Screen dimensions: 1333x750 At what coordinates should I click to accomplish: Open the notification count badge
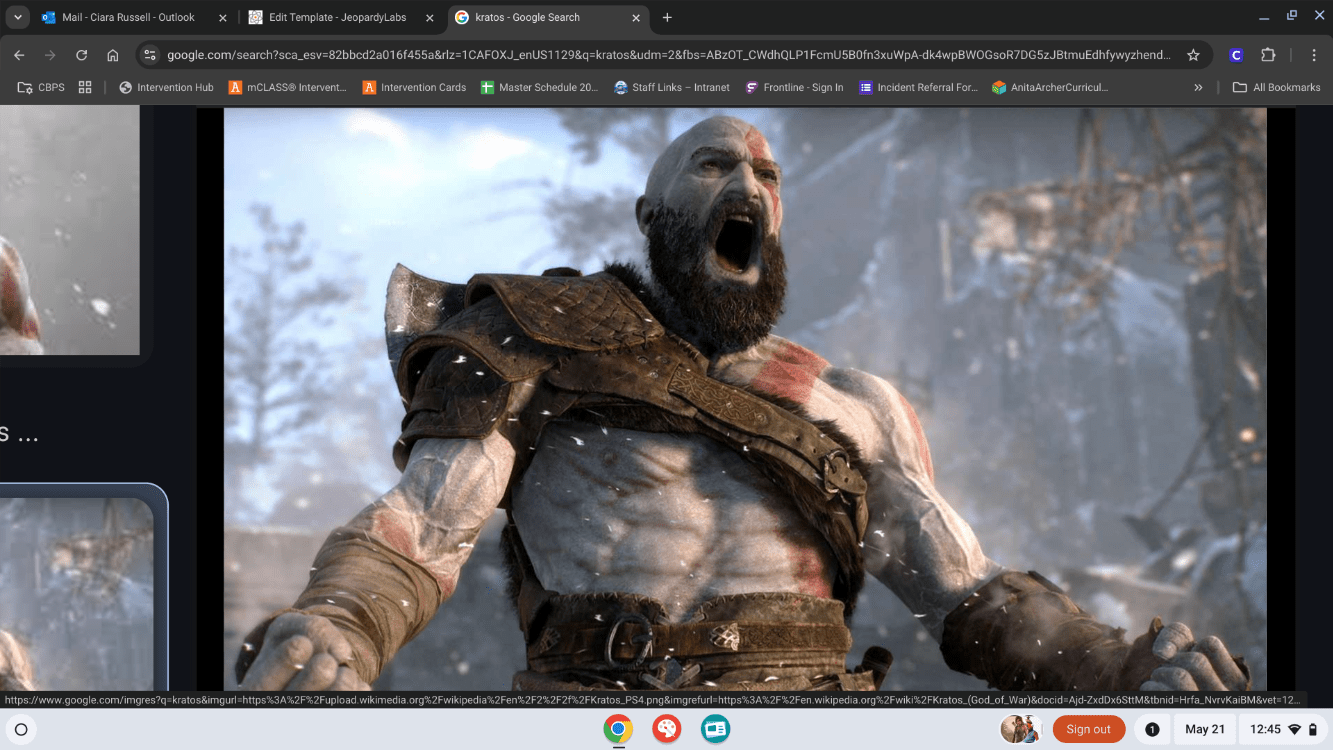click(1152, 729)
